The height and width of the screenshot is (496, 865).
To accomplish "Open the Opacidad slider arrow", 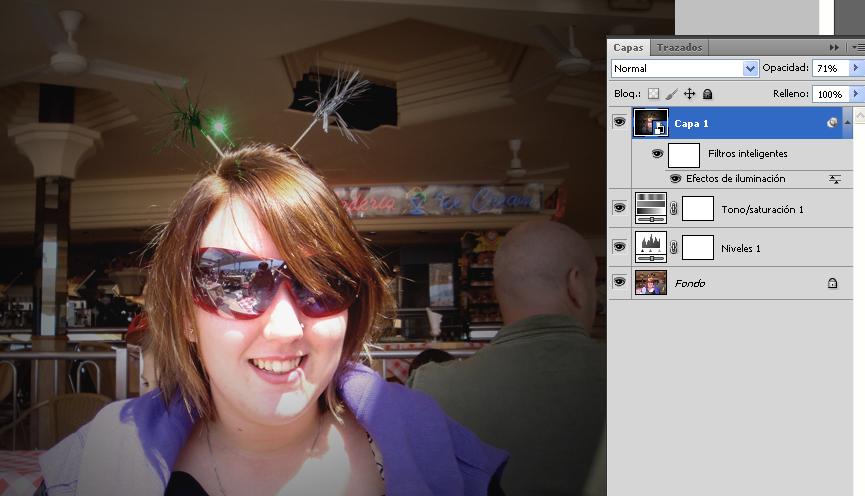I will pyautogui.click(x=855, y=69).
